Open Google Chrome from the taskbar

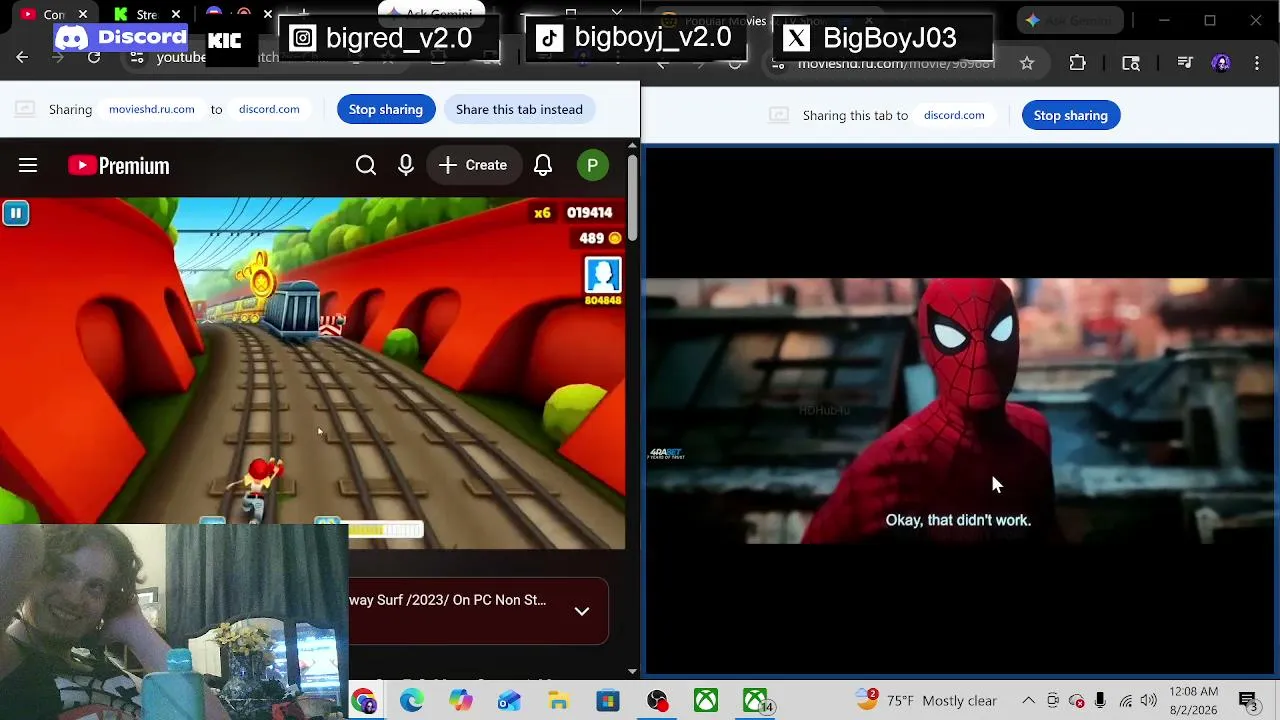[363, 700]
